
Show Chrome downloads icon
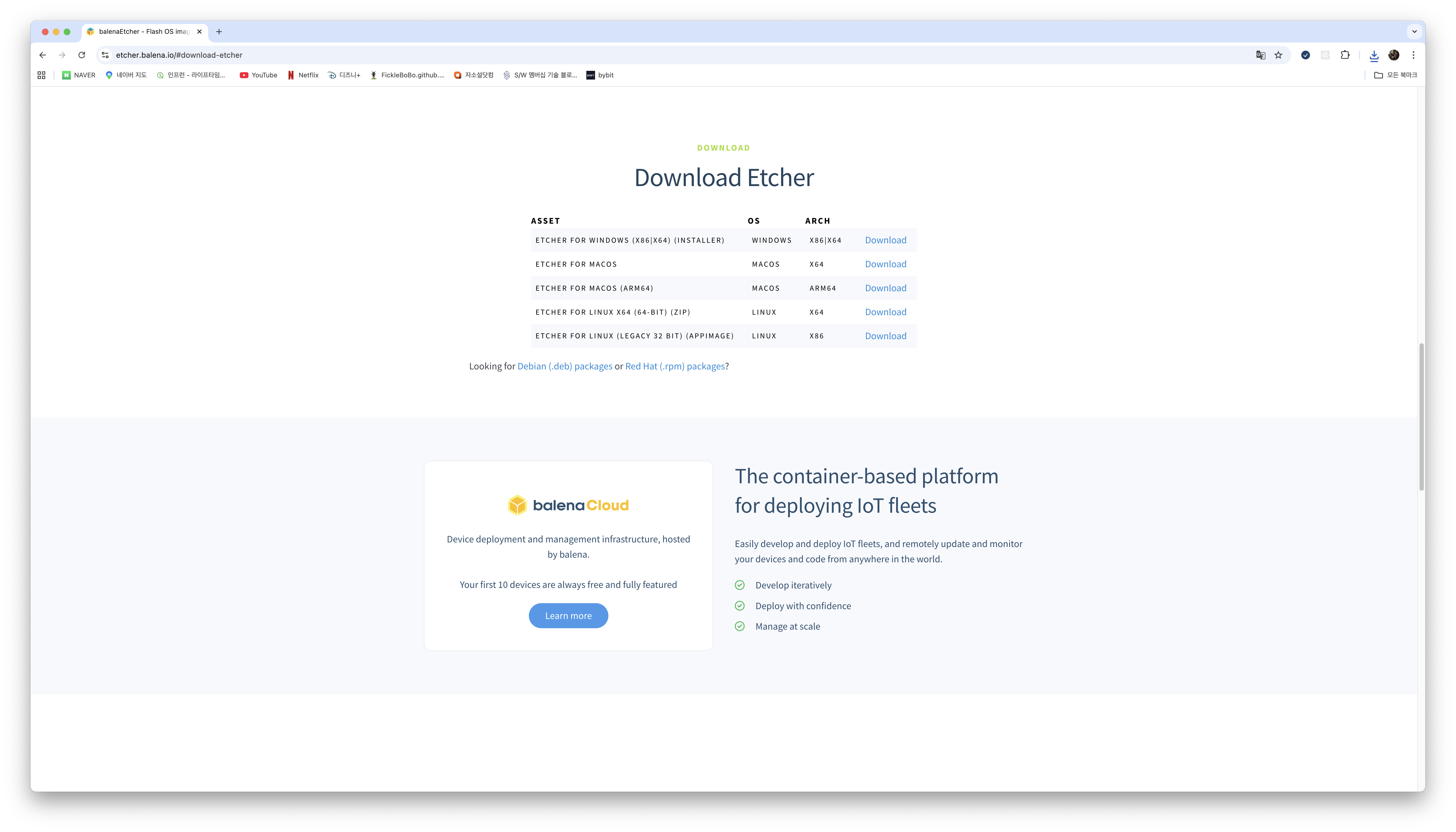(x=1374, y=55)
